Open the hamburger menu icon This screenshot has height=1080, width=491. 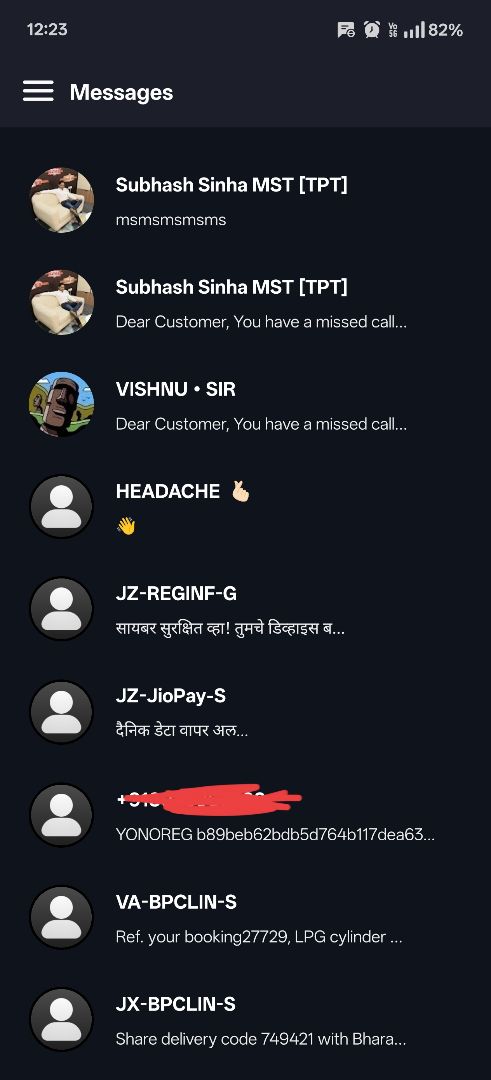[x=38, y=91]
